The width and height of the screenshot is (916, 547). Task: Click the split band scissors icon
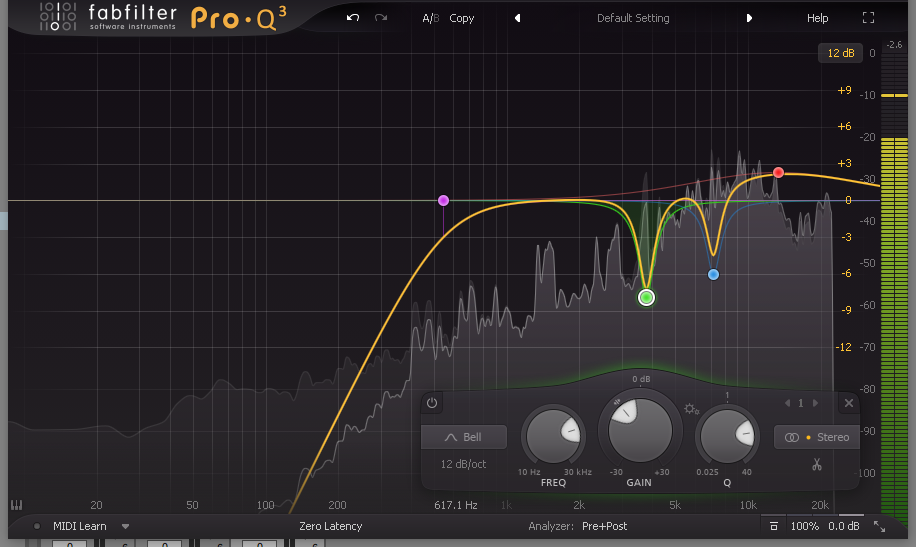point(817,465)
